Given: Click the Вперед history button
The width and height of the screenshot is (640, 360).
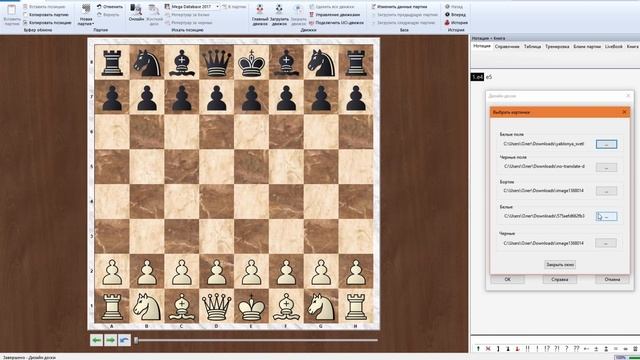Looking at the screenshot, I should click(x=455, y=15).
